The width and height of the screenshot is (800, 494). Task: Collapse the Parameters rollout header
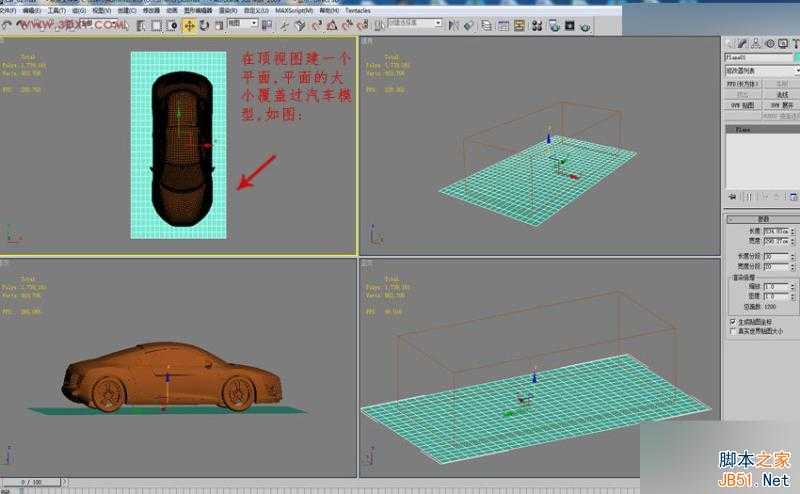pyautogui.click(x=763, y=219)
